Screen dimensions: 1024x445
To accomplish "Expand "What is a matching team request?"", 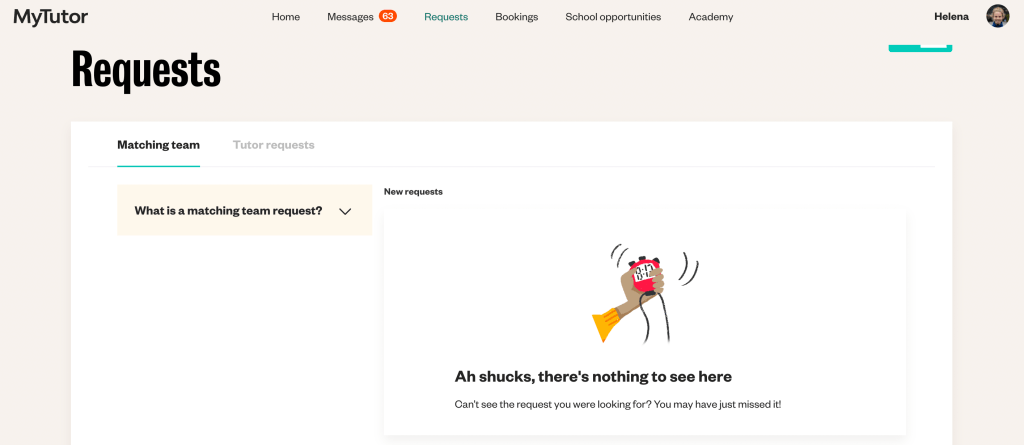I will point(228,211).
